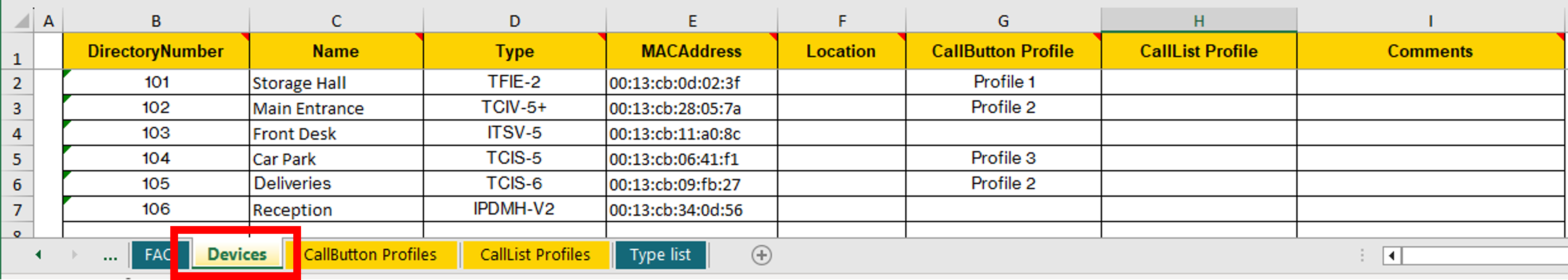Select MAC address cell 00:13:cb:28:05:7a

(692, 108)
